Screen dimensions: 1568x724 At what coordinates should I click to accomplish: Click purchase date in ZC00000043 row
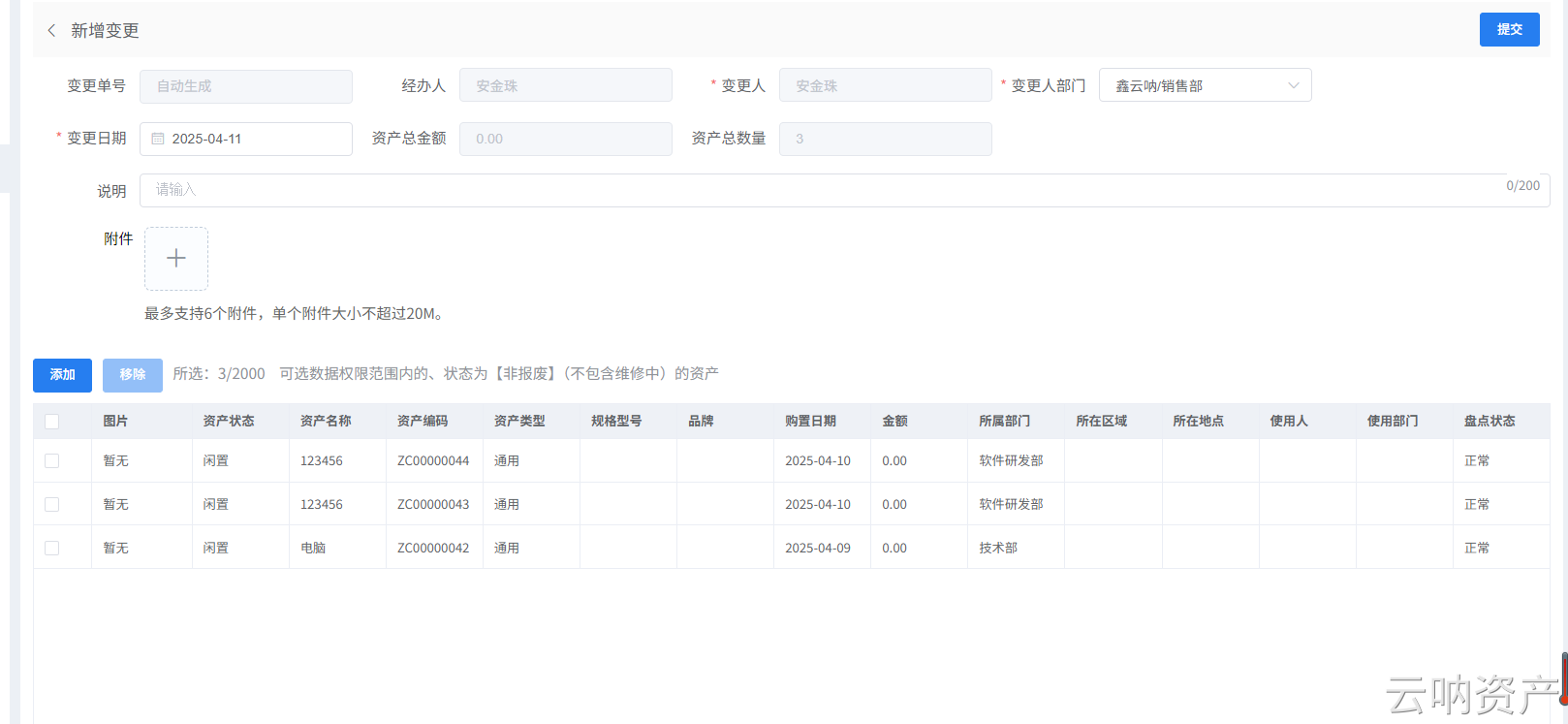point(818,505)
